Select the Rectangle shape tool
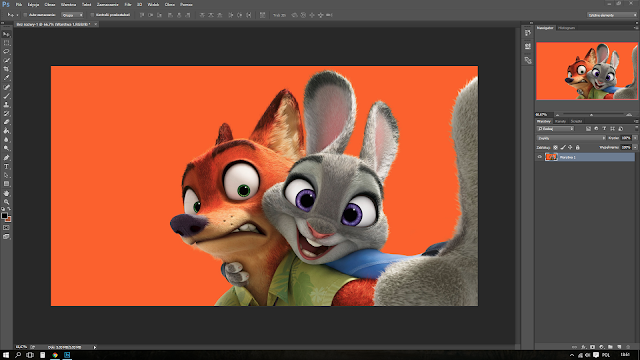The height and width of the screenshot is (360, 640). click(6, 184)
